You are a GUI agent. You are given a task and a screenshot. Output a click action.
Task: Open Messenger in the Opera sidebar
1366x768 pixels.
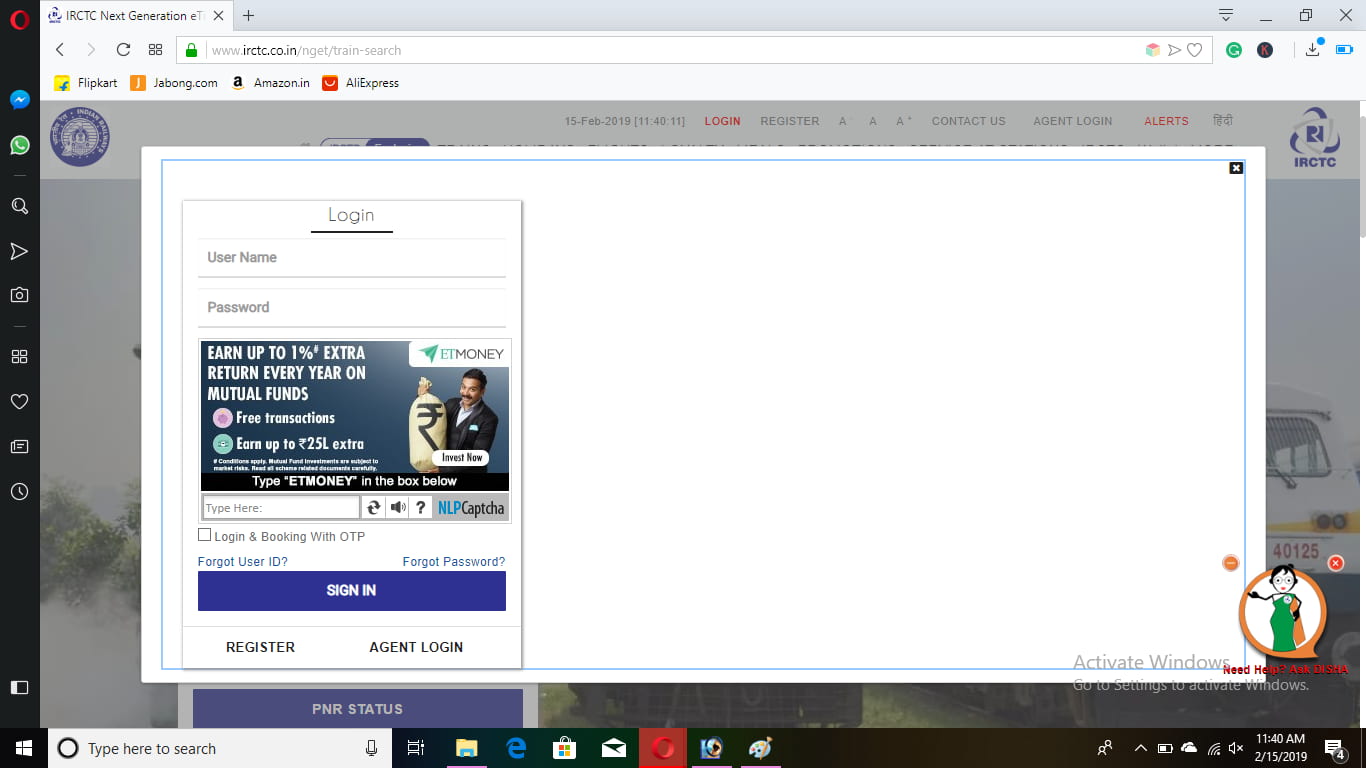pyautogui.click(x=19, y=100)
